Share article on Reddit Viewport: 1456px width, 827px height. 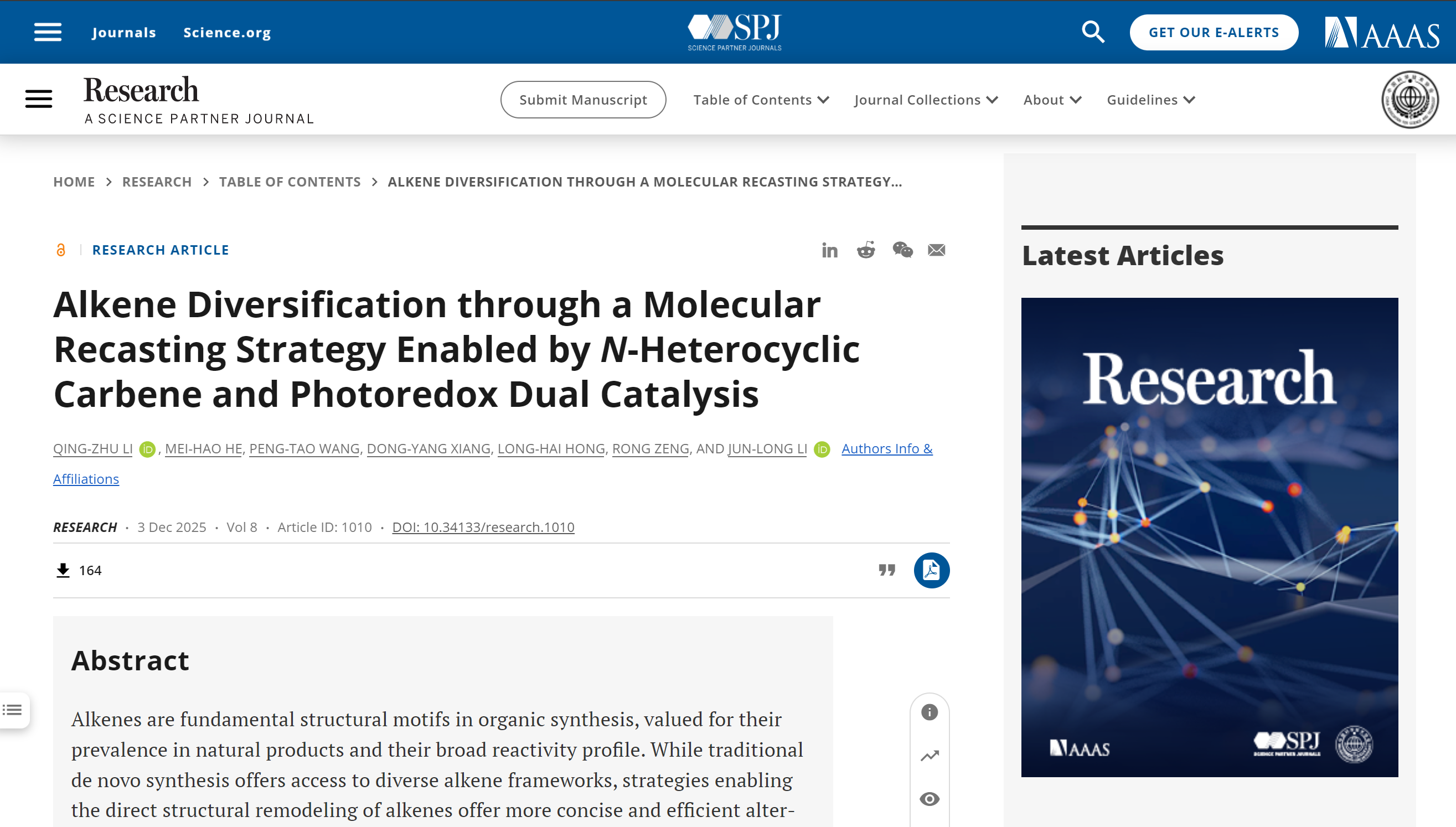click(x=866, y=250)
